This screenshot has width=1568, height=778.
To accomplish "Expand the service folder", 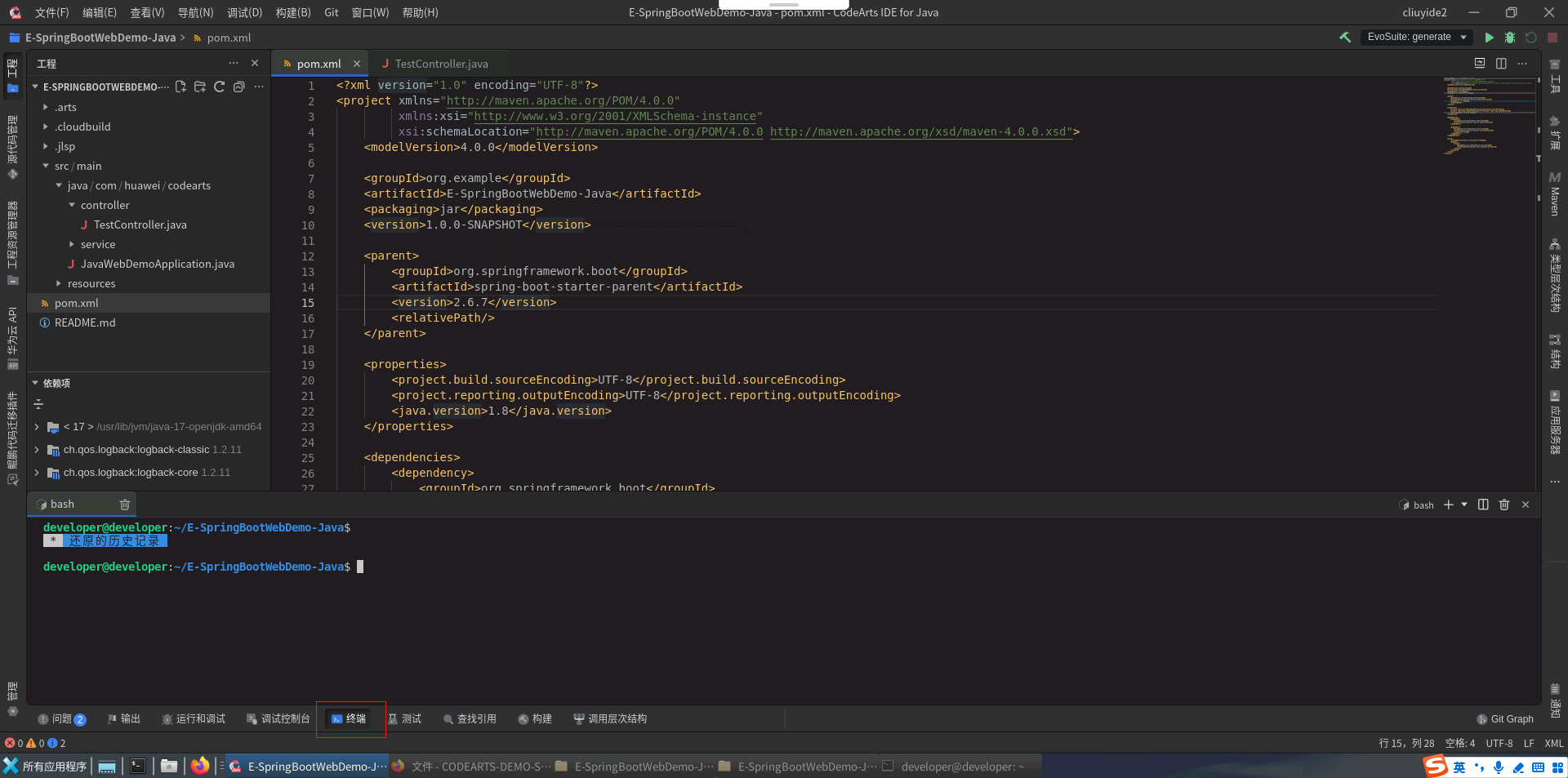I will 72,244.
